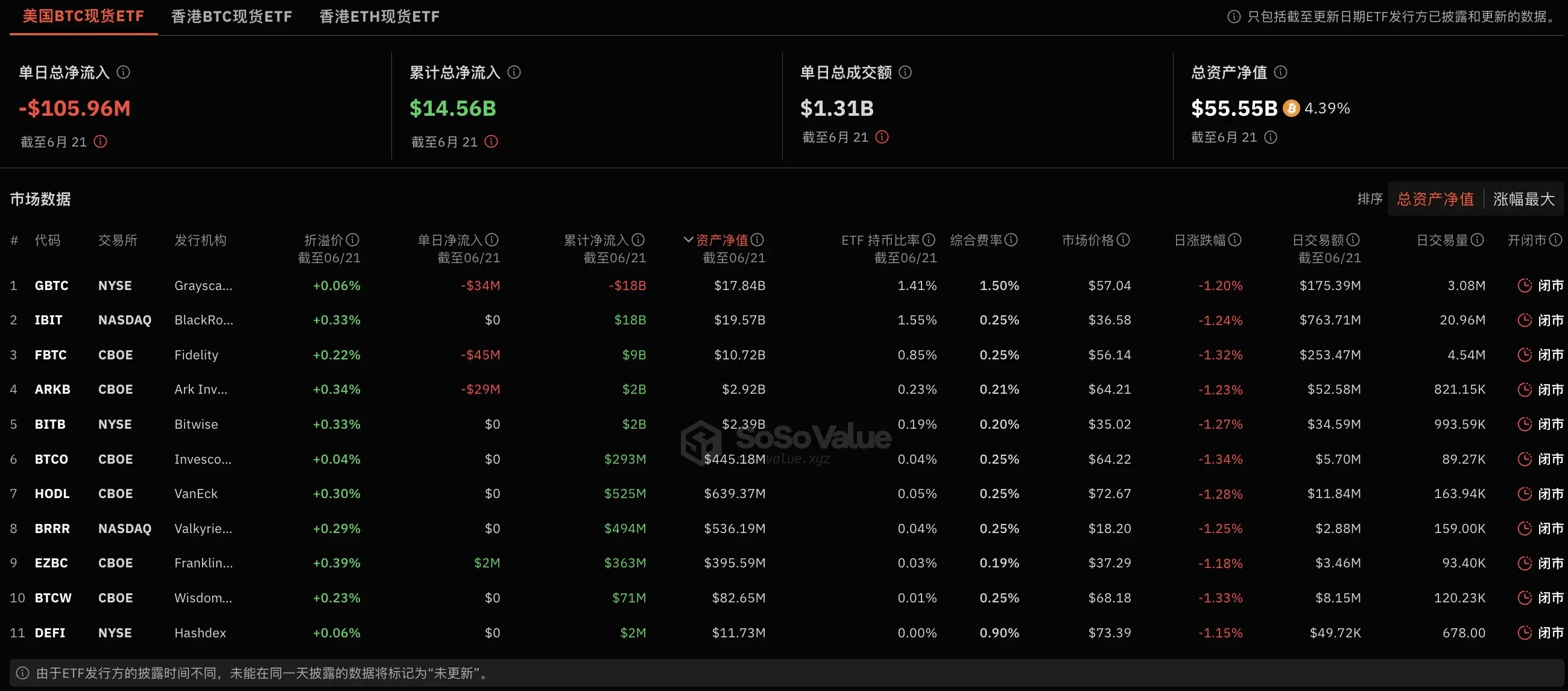Screen dimensions: 1568x691
Task: Click info icon beside 累计总净流入
Action: click(x=514, y=72)
